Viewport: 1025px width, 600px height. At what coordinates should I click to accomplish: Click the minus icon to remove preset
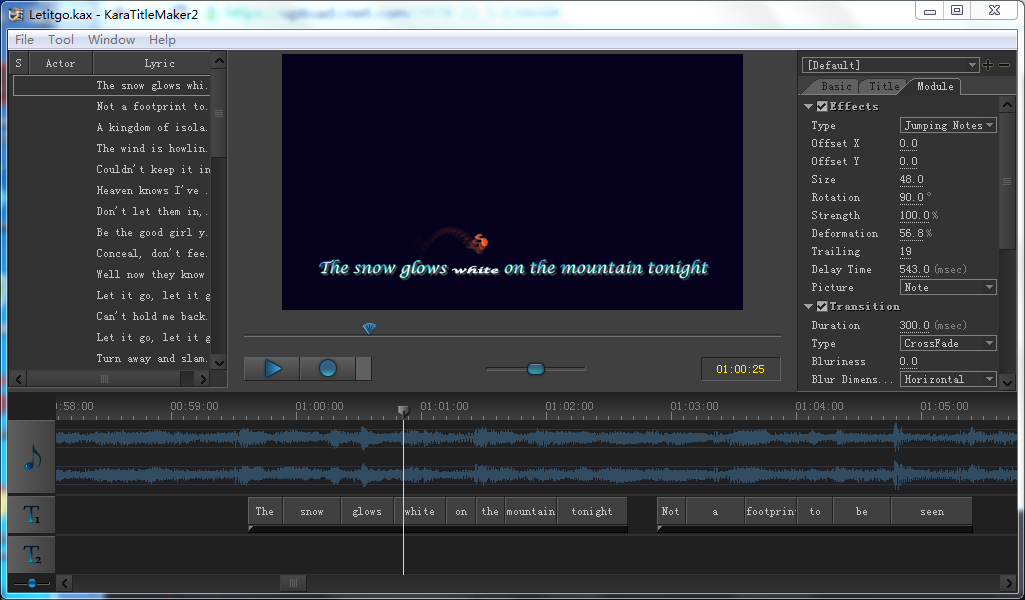tap(1004, 65)
